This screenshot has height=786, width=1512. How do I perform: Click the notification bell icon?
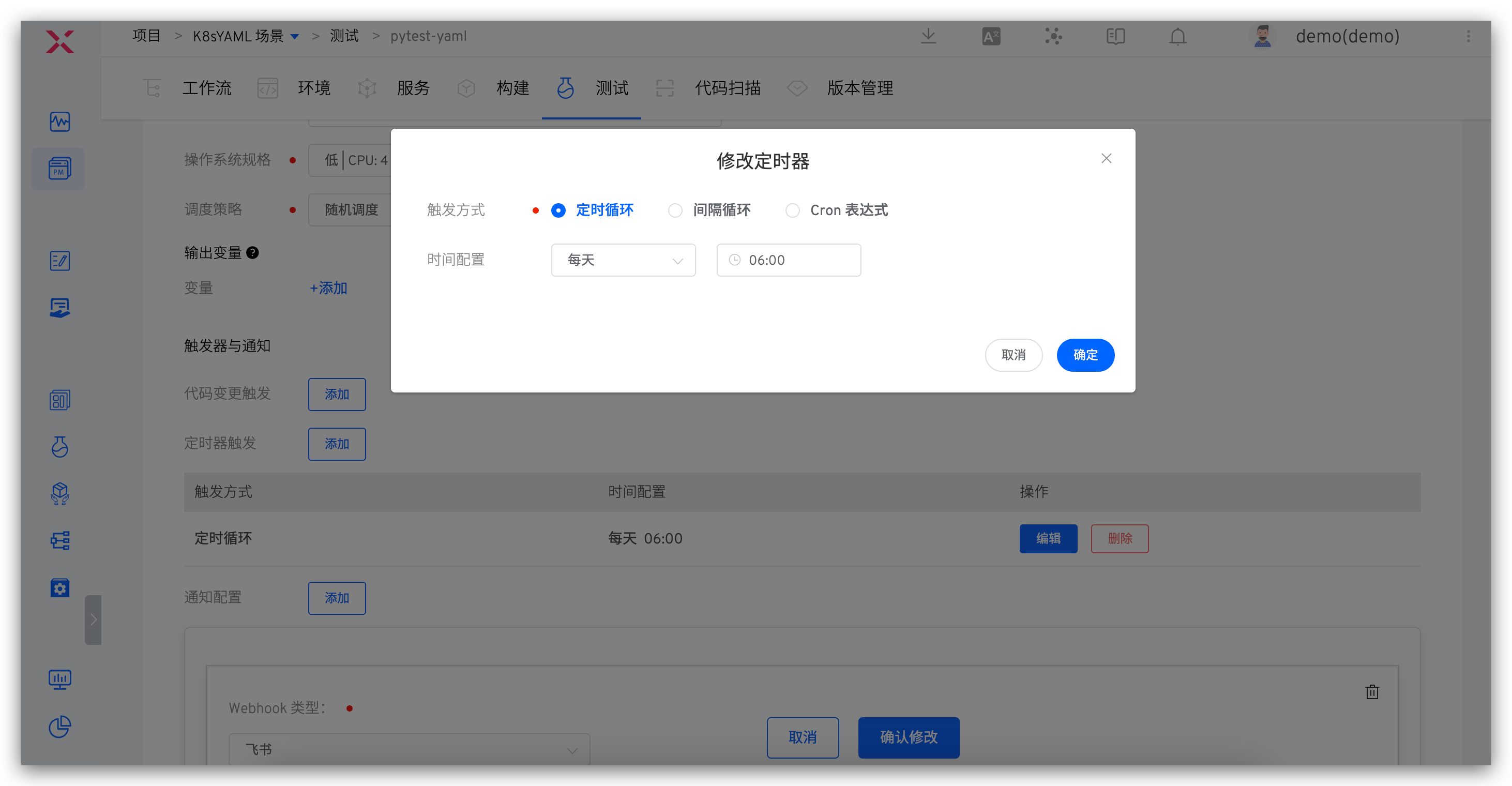click(x=1177, y=36)
